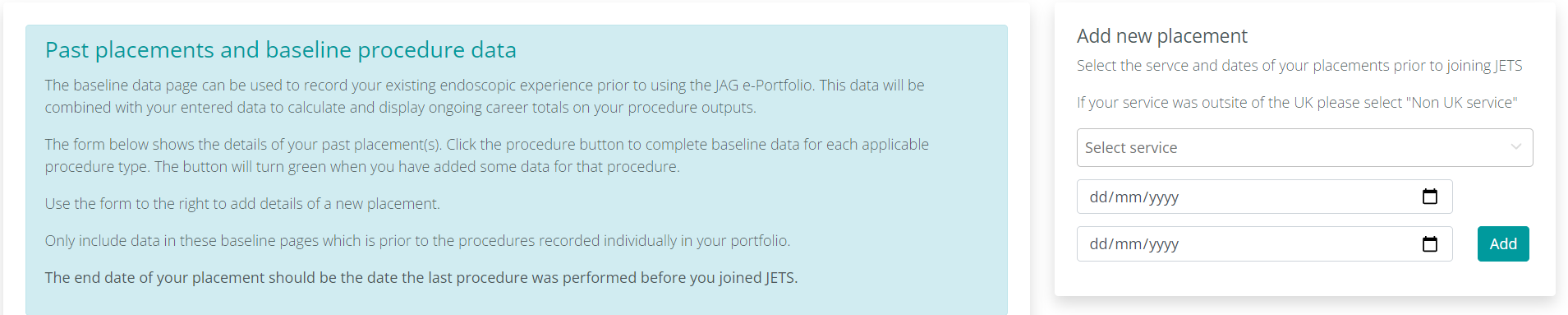1568x315 pixels.
Task: Focus the first dd/mm/yyyy date field
Action: tap(1264, 197)
